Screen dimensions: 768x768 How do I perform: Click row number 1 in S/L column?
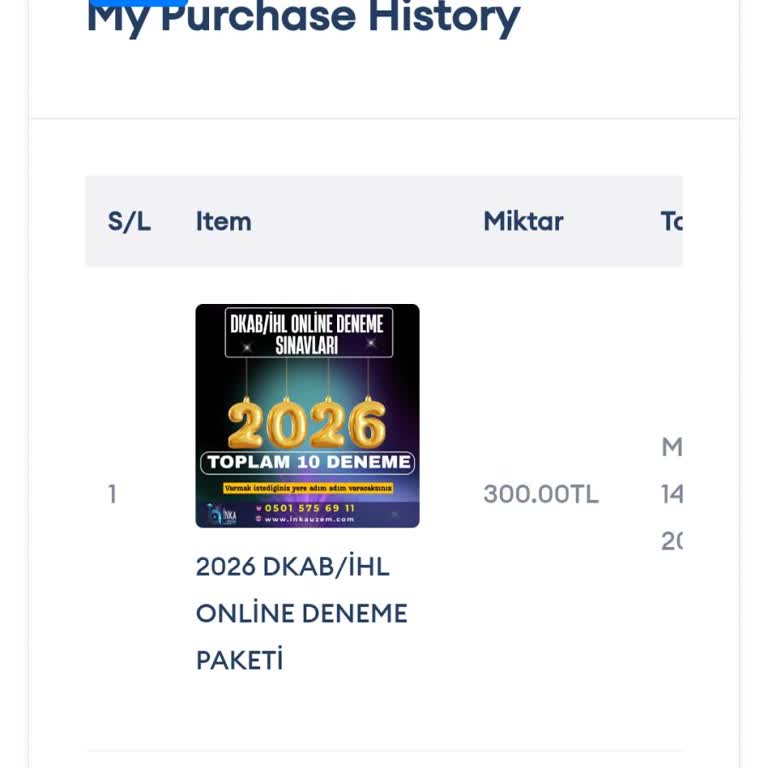pos(112,494)
